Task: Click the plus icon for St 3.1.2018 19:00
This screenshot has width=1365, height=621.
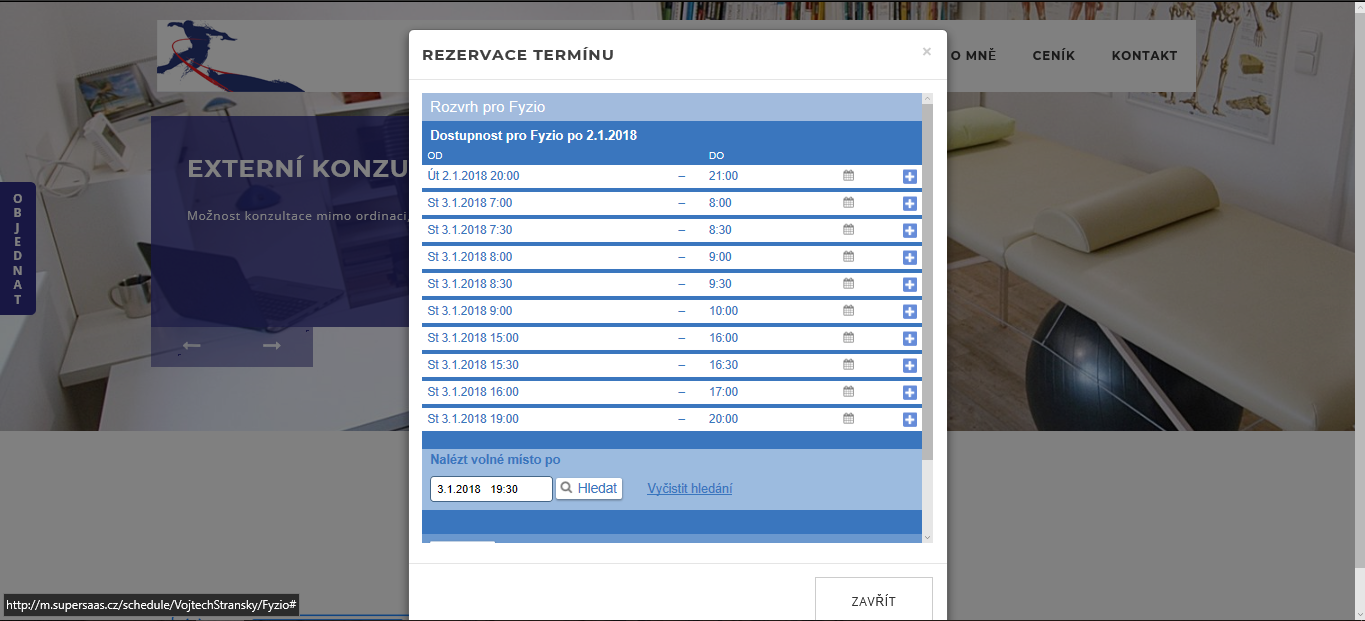Action: tap(909, 420)
